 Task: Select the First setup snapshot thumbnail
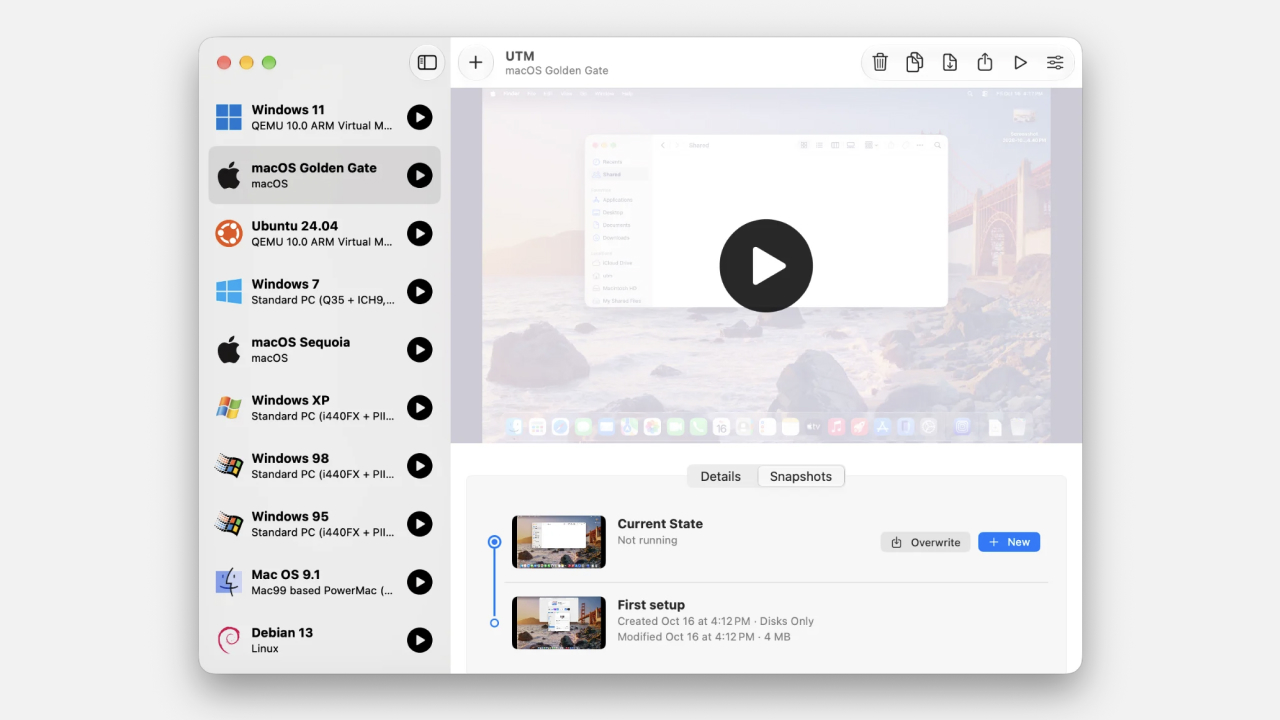click(559, 623)
